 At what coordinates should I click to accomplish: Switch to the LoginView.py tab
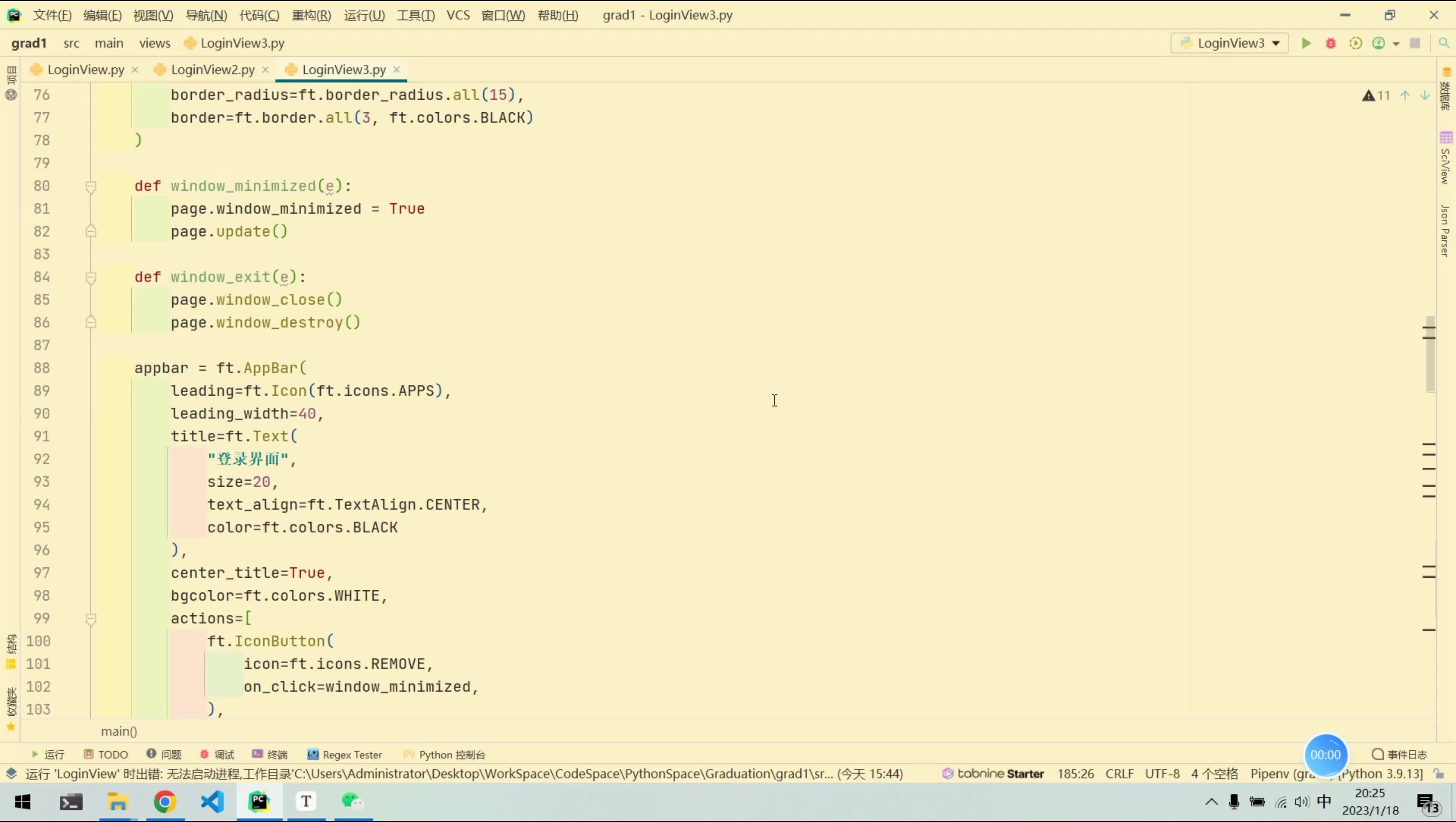tap(86, 70)
